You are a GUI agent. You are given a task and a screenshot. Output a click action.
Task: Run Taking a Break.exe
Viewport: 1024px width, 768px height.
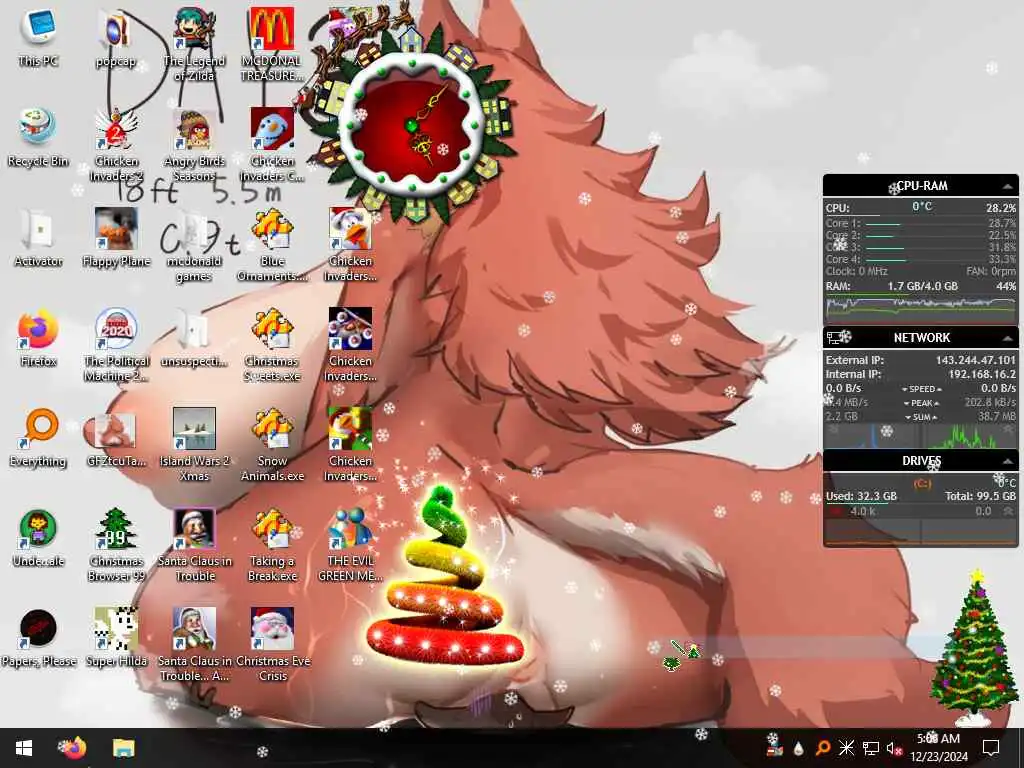tap(272, 545)
